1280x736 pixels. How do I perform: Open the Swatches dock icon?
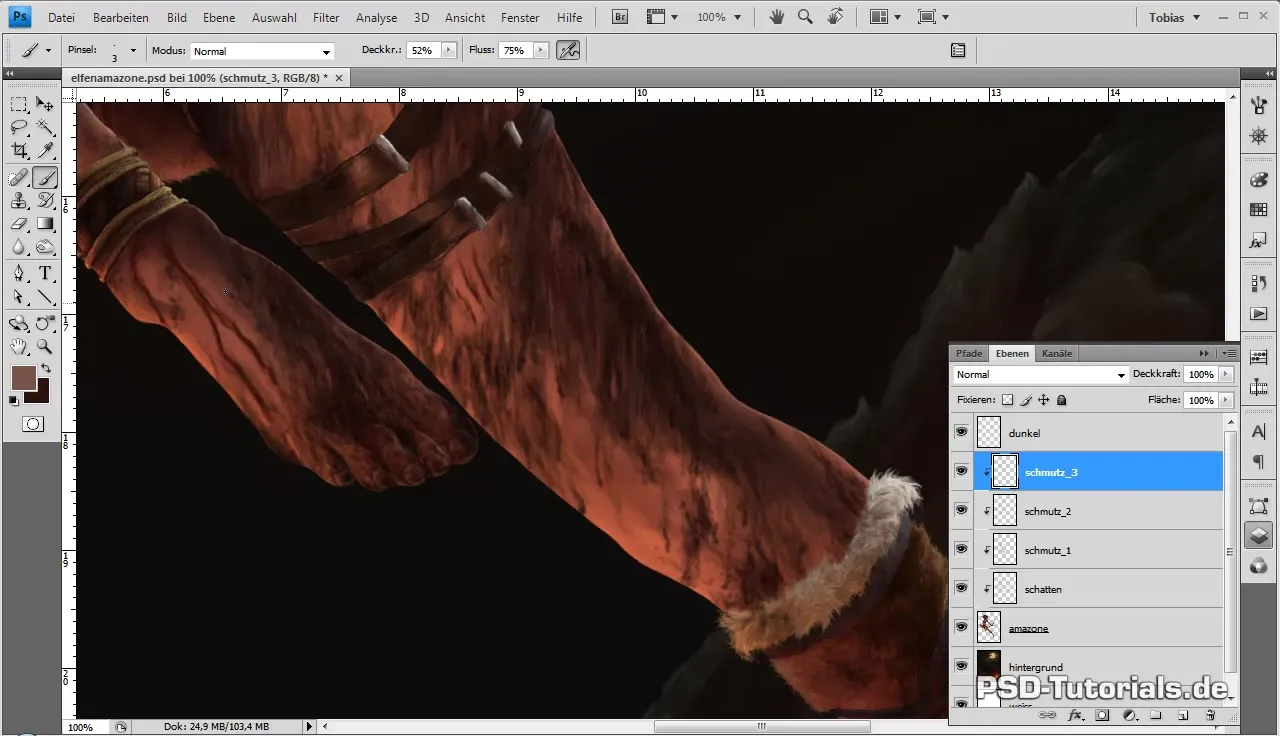click(1258, 210)
